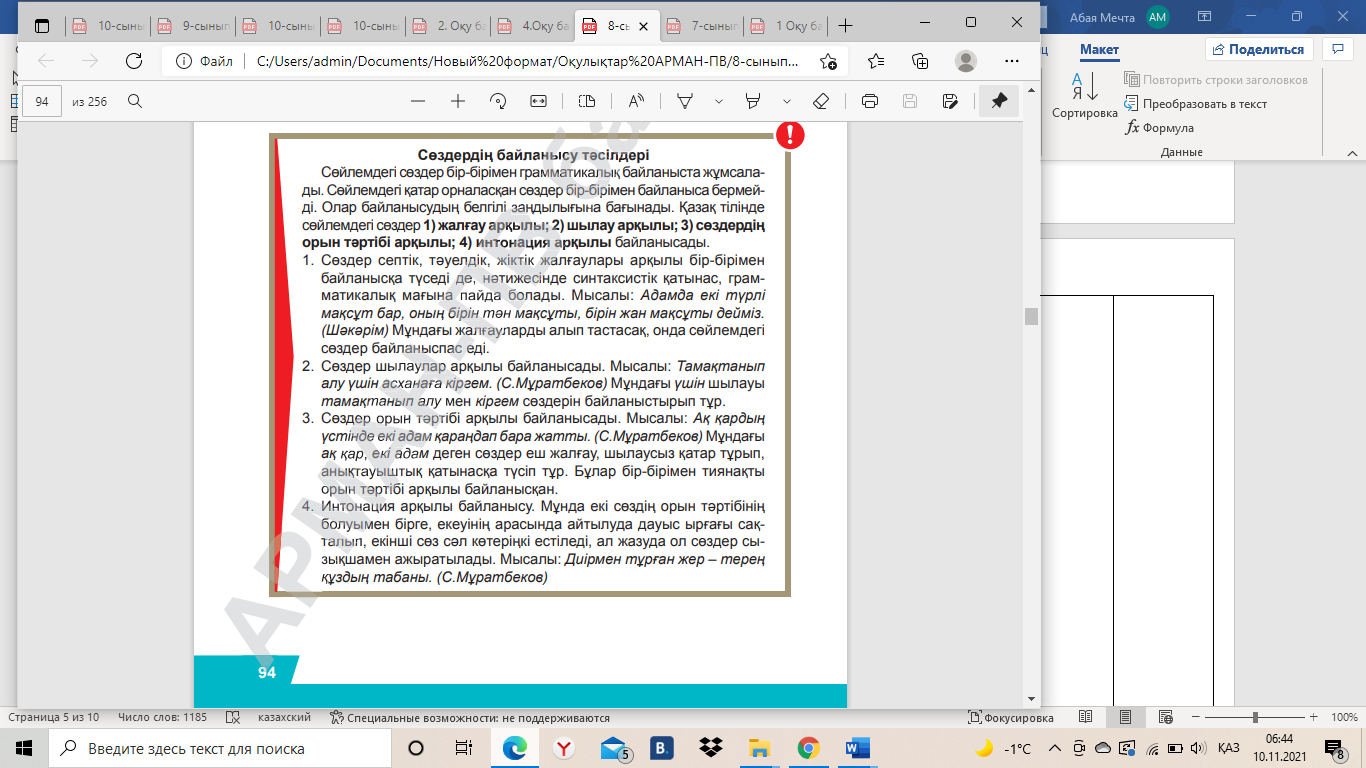Click the PDF search magnifier icon
Image resolution: width=1366 pixels, height=768 pixels.
[x=135, y=101]
